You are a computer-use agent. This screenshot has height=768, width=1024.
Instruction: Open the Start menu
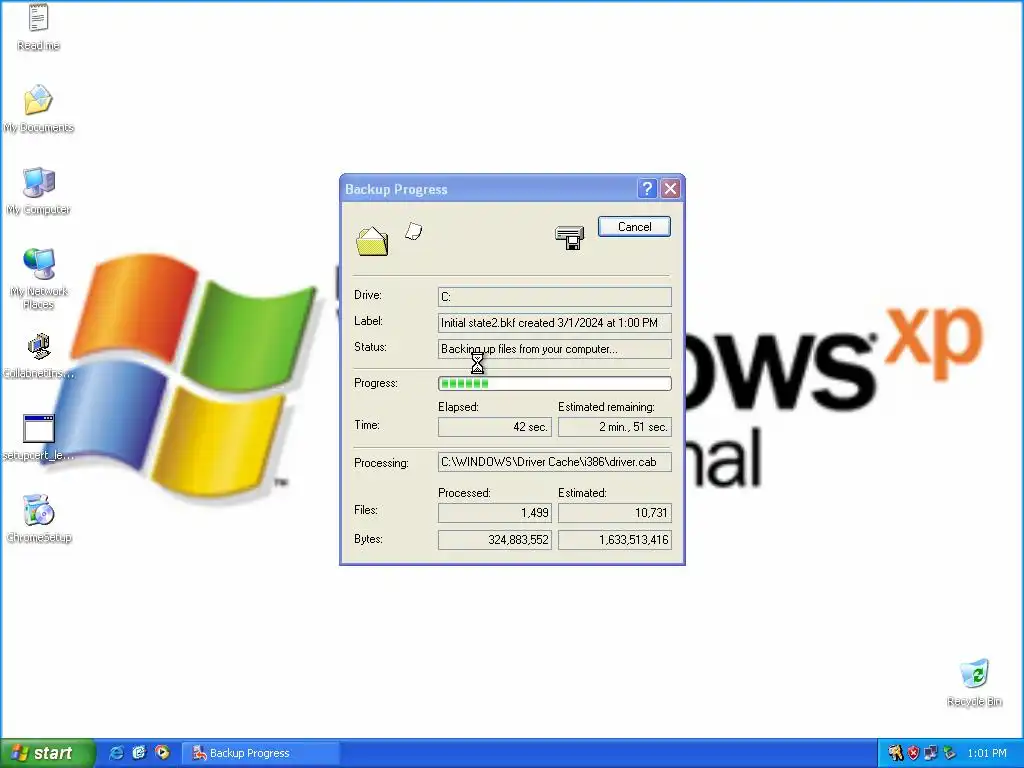coord(47,753)
